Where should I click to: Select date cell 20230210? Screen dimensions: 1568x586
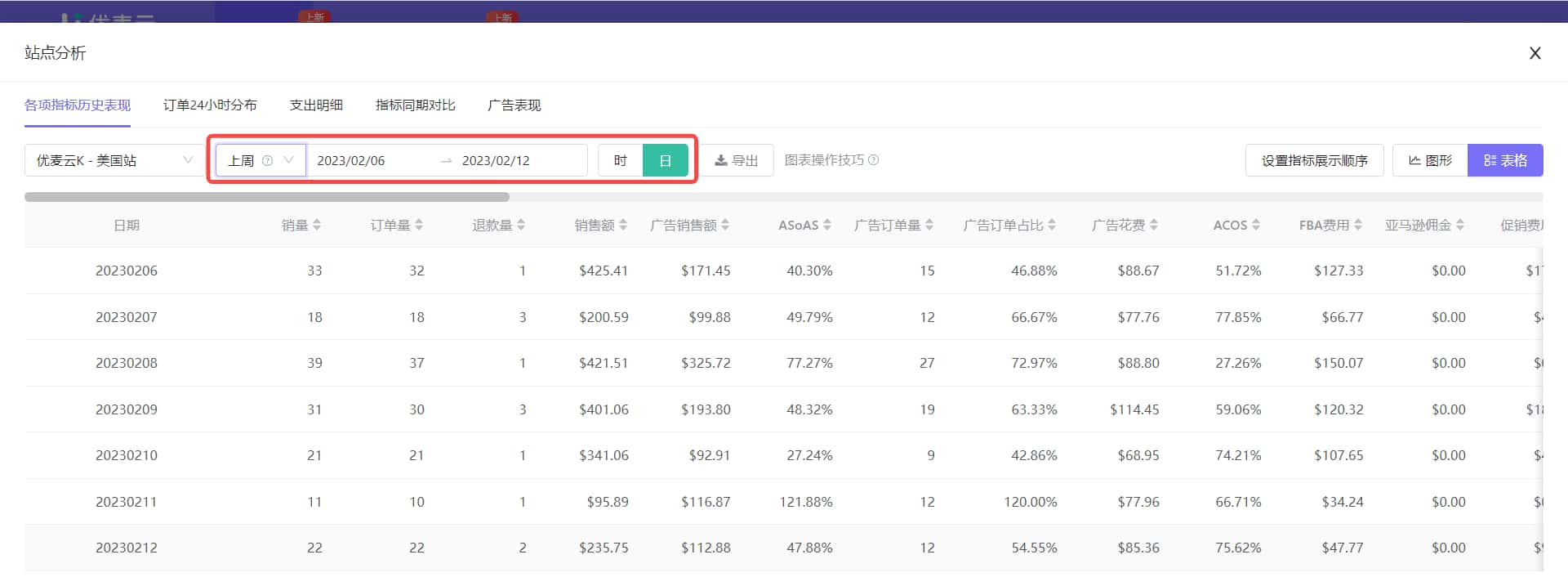(127, 455)
